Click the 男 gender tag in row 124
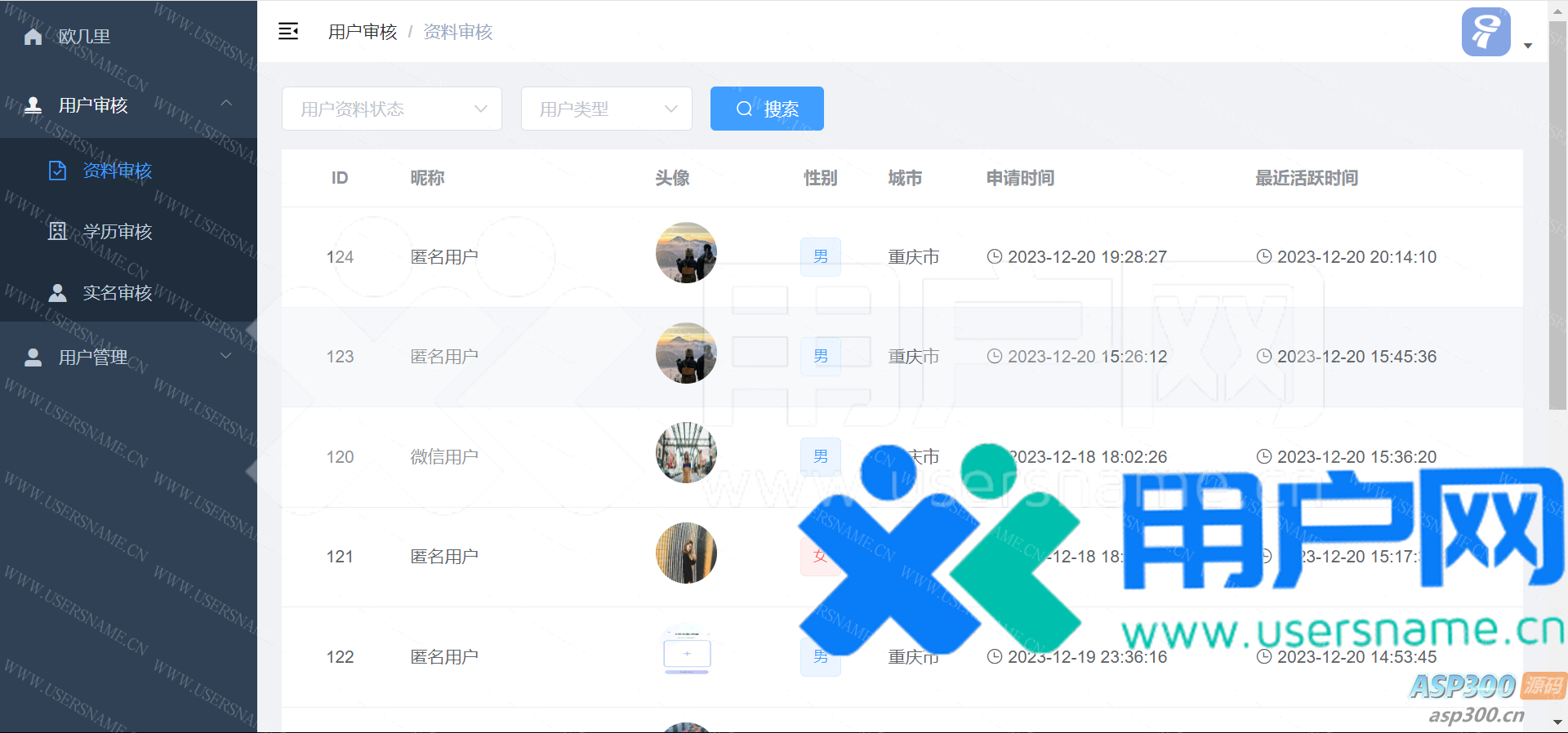The height and width of the screenshot is (733, 1568). coord(820,257)
